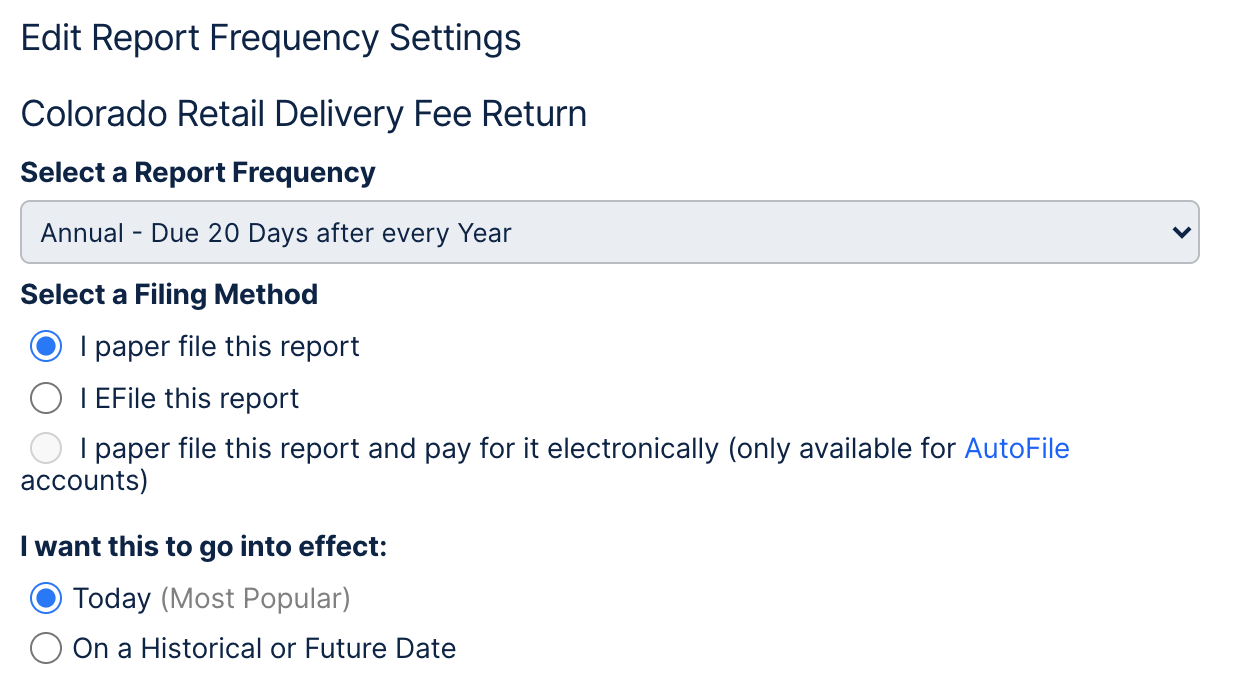Enable the Today radio button
The height and width of the screenshot is (692, 1244).
point(46,599)
